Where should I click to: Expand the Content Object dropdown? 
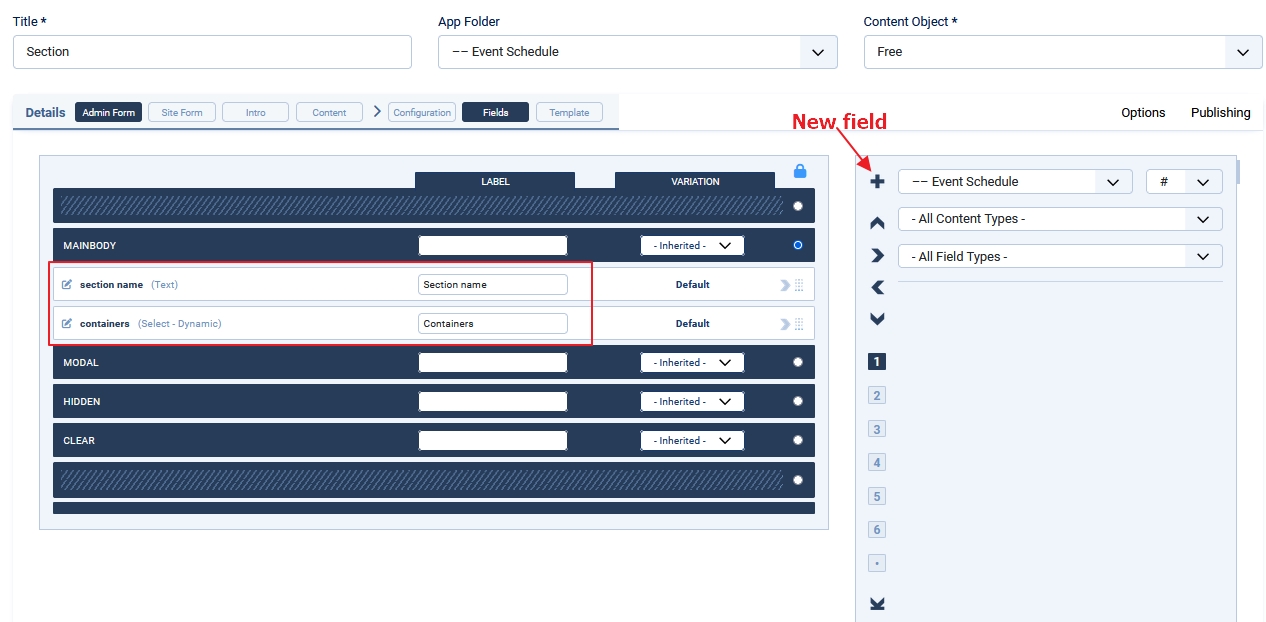pos(1062,52)
